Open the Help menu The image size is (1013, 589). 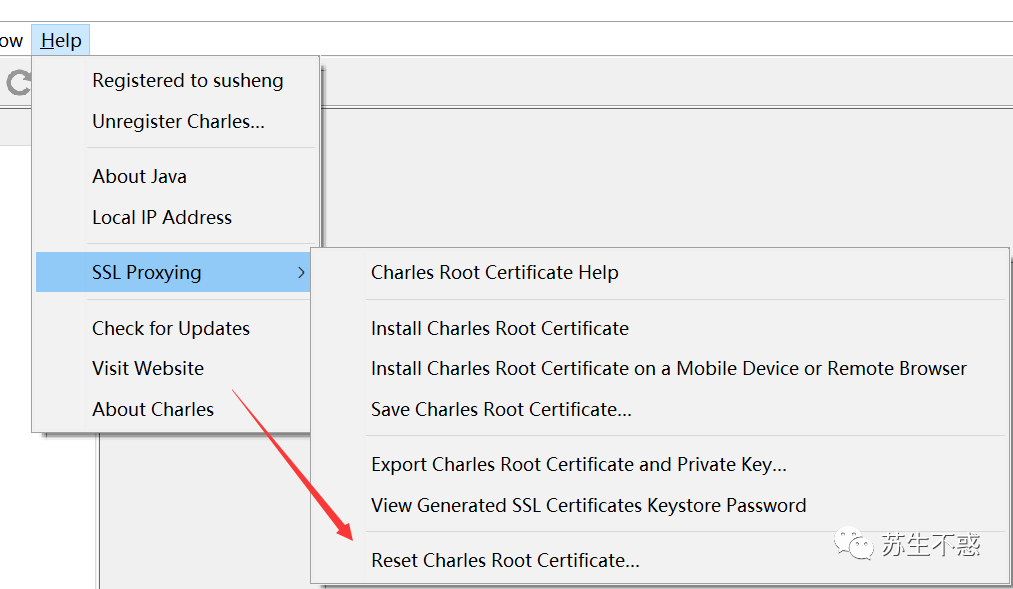[61, 40]
